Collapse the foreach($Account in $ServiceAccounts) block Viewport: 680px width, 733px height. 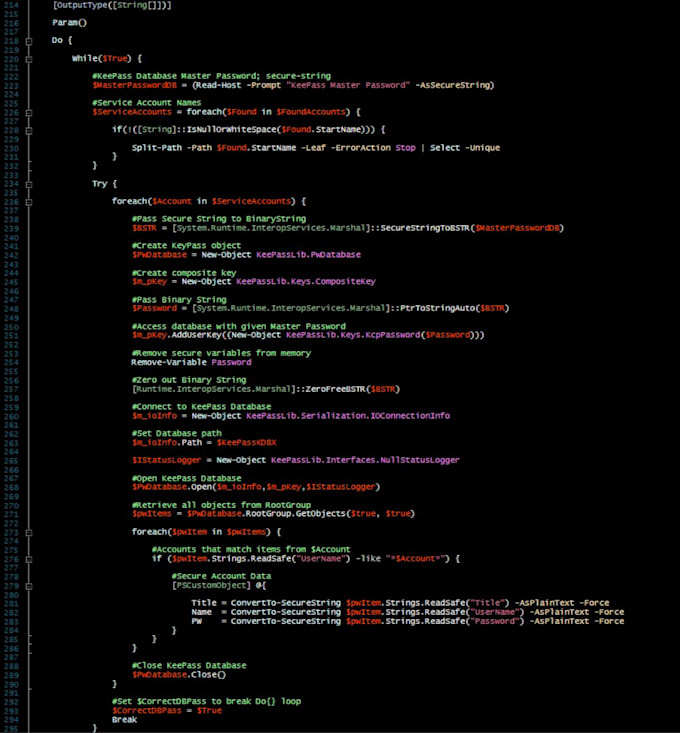pos(29,202)
